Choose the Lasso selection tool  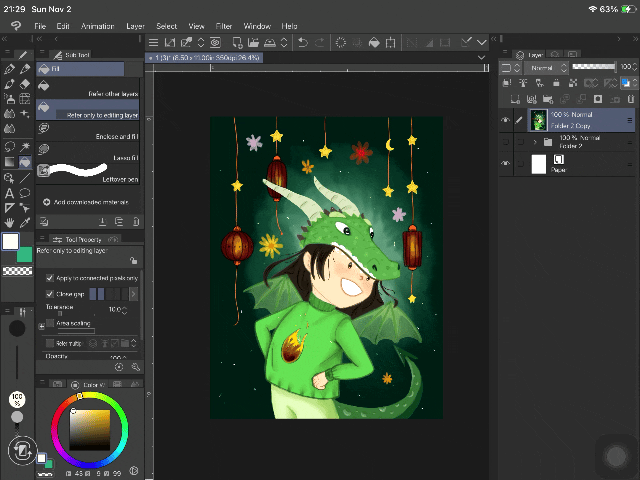click(x=9, y=146)
